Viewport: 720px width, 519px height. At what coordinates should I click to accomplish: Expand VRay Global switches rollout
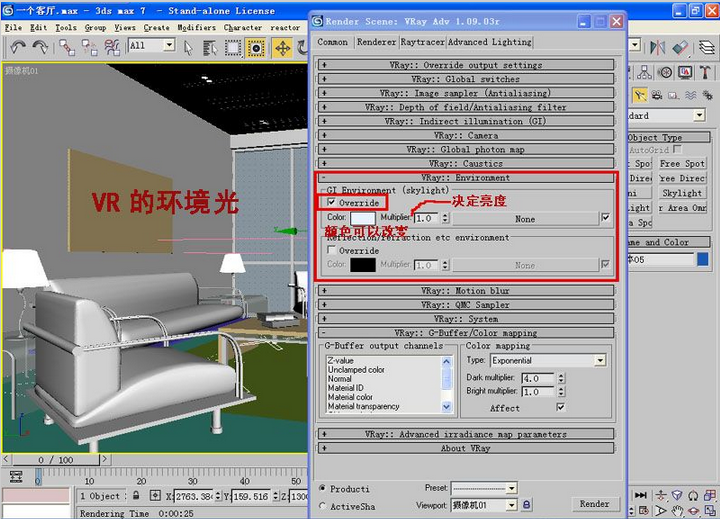click(x=465, y=79)
